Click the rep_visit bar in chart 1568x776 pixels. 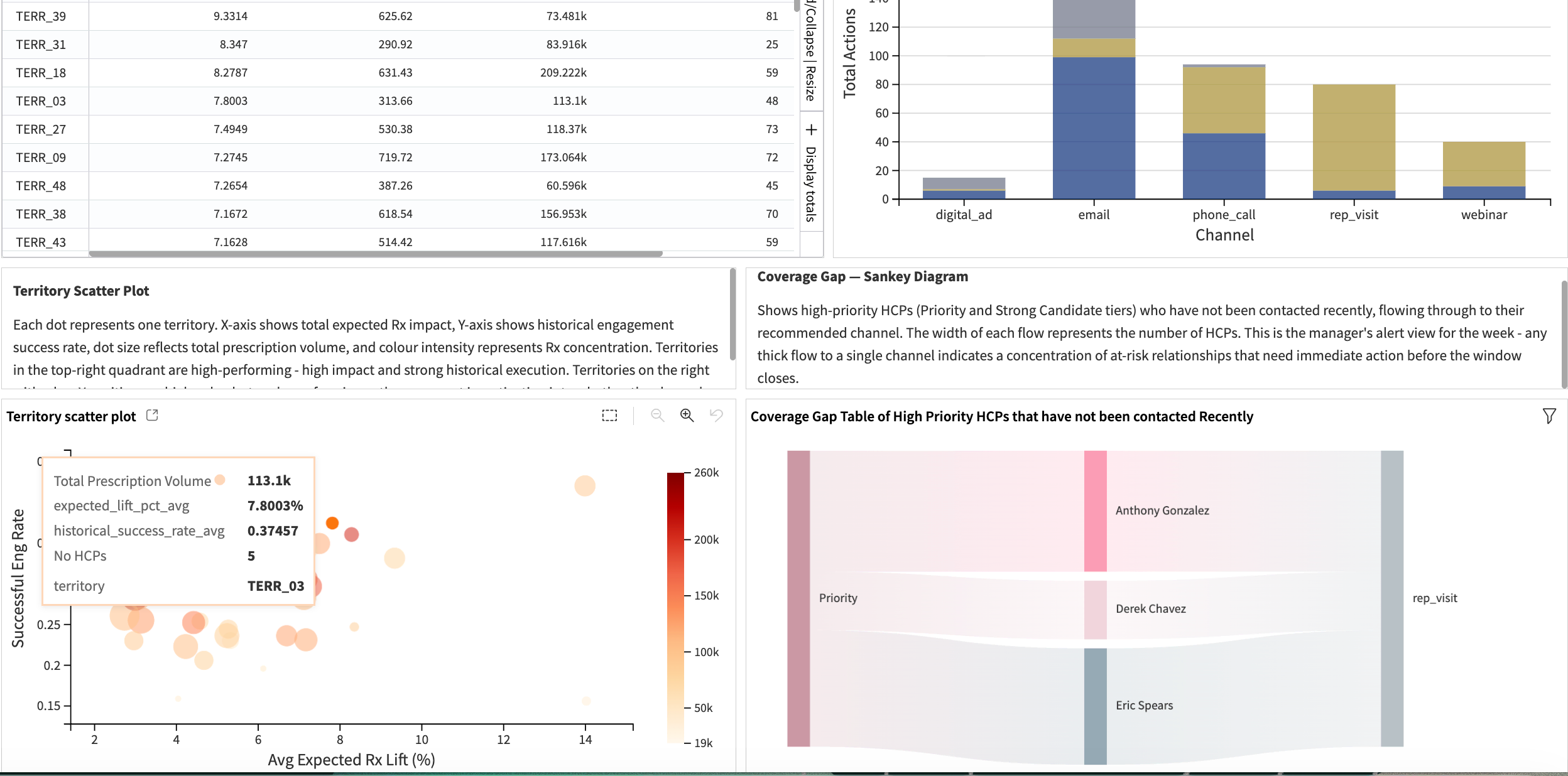tap(1354, 141)
